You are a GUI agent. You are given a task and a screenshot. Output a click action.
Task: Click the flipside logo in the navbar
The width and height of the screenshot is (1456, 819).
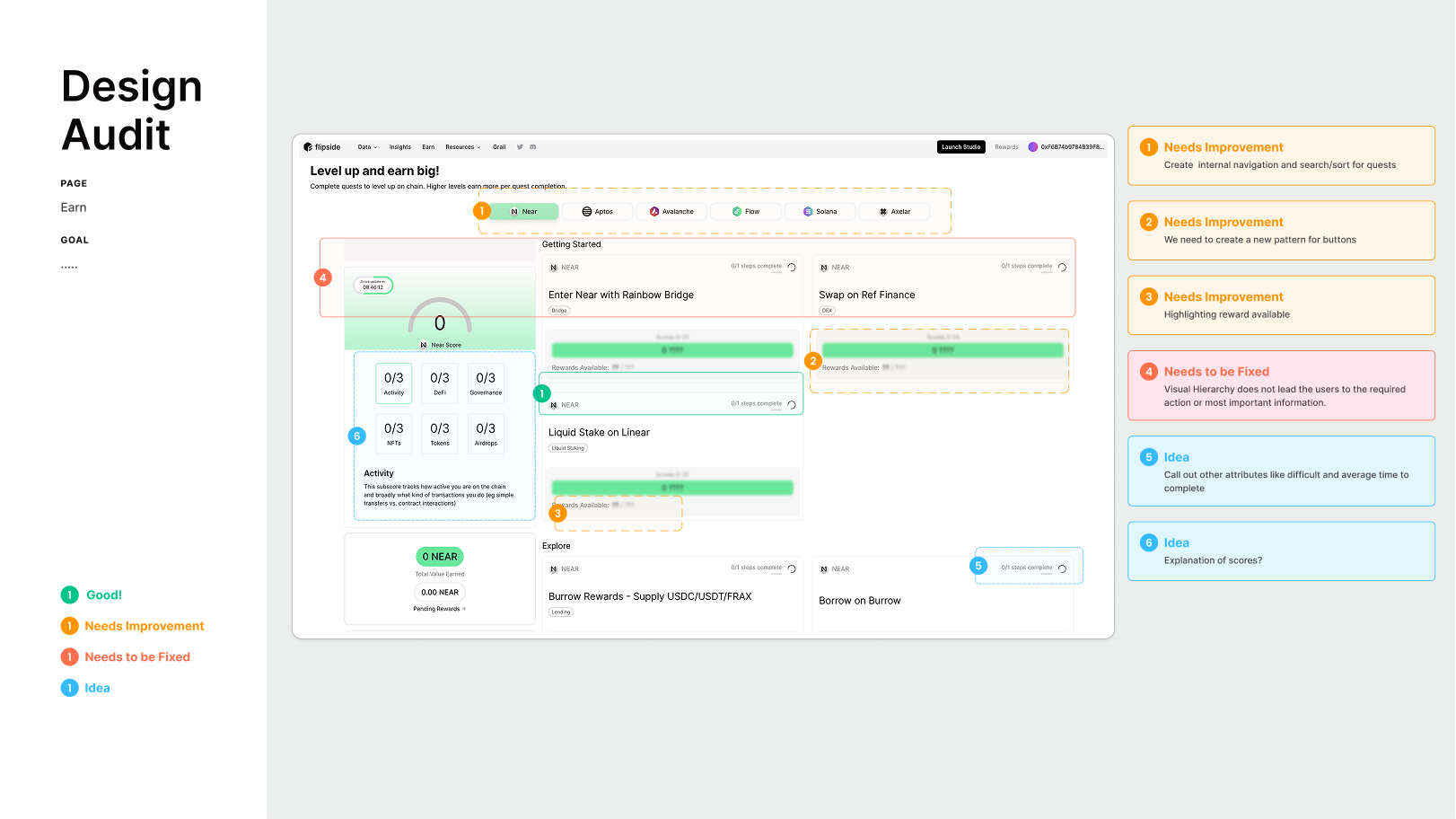(x=321, y=147)
